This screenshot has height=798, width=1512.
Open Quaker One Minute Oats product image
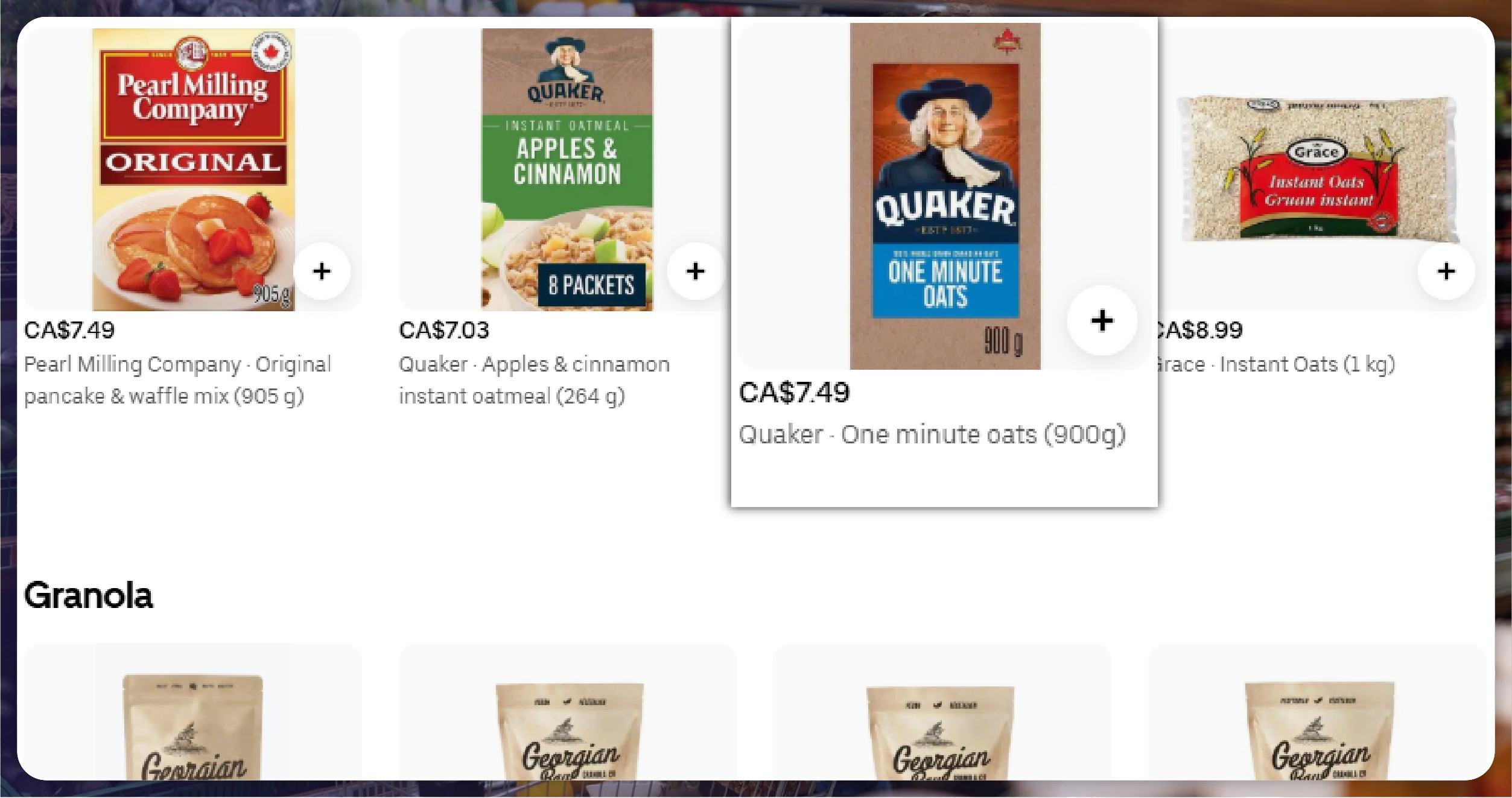(945, 196)
